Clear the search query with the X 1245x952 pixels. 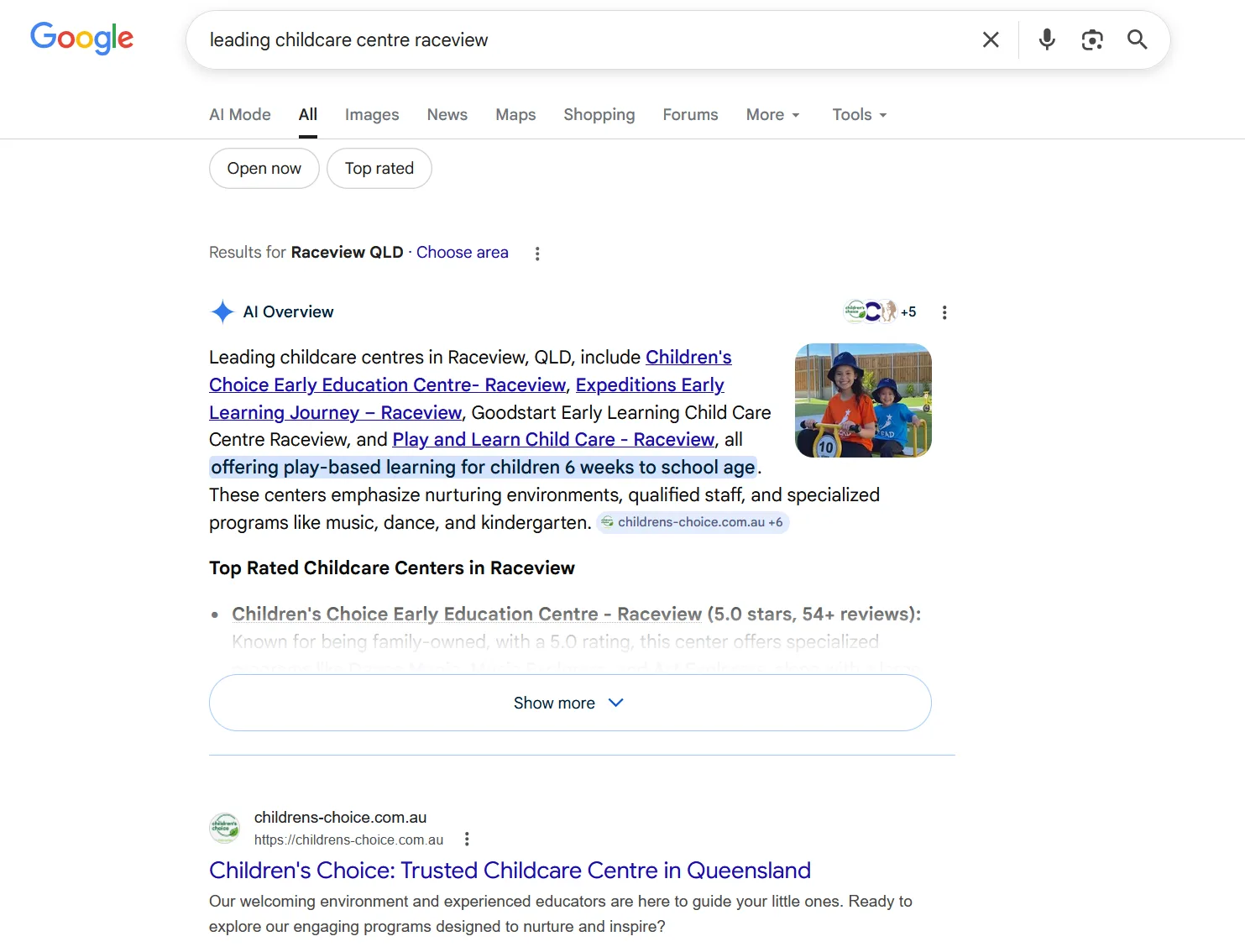pos(991,39)
